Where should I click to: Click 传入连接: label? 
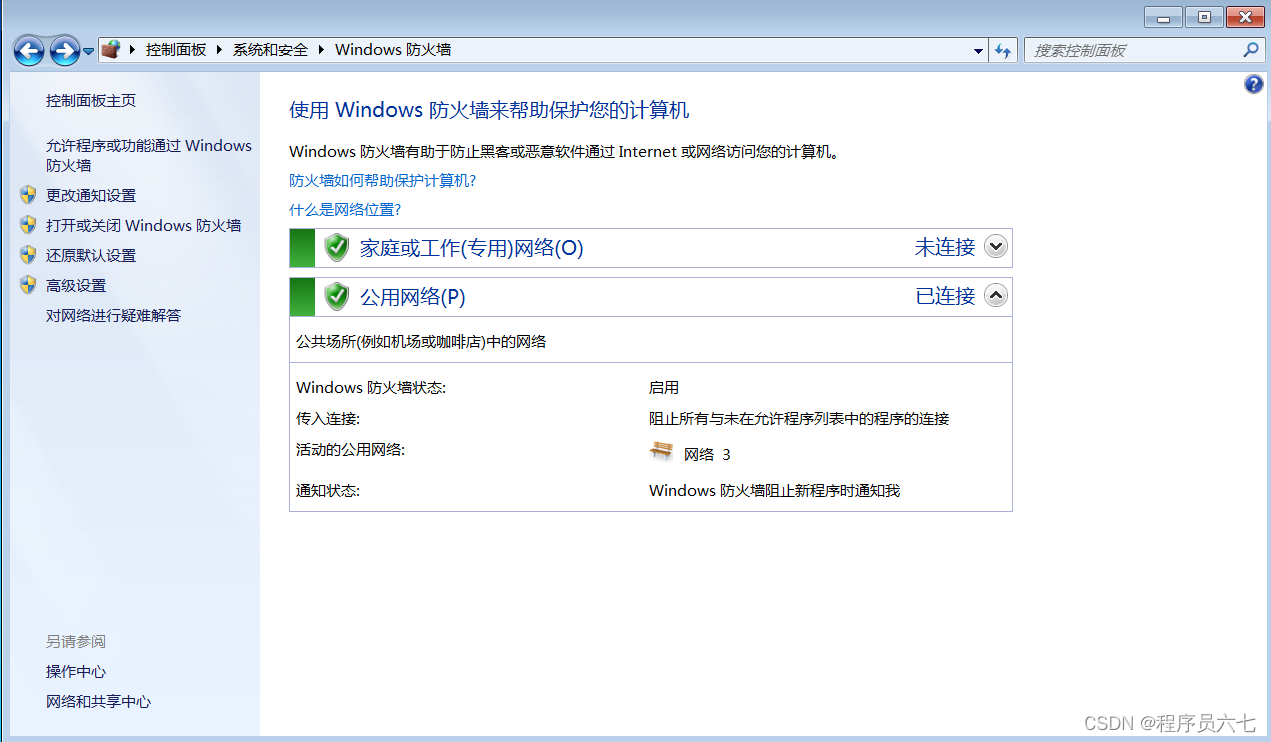tap(328, 419)
